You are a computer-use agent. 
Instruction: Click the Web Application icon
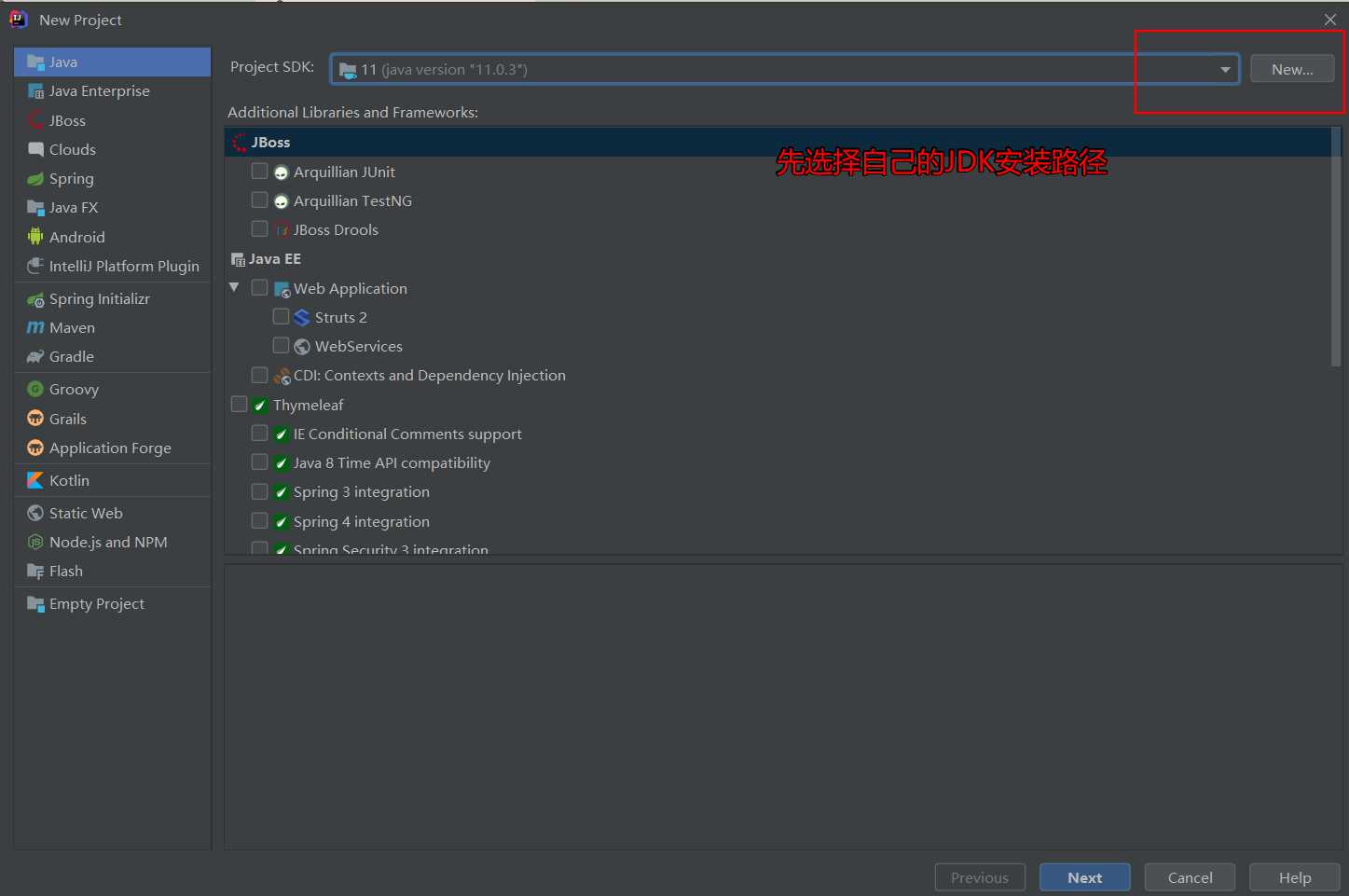[x=282, y=289]
